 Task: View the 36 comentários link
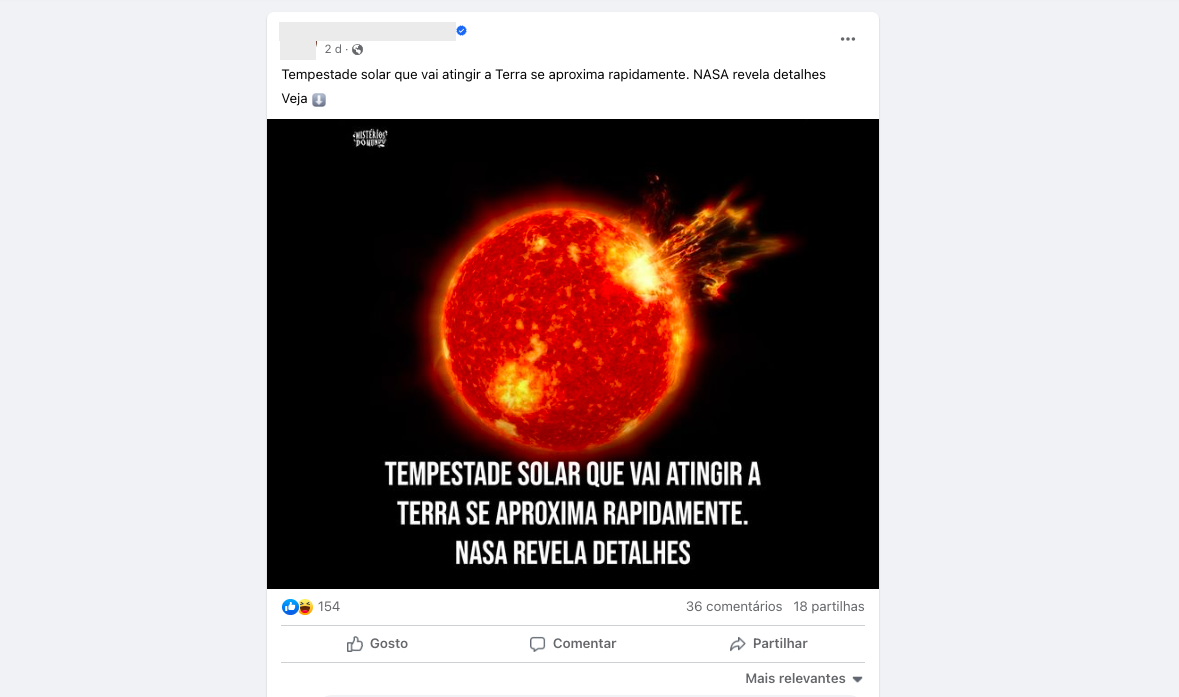[x=734, y=607]
